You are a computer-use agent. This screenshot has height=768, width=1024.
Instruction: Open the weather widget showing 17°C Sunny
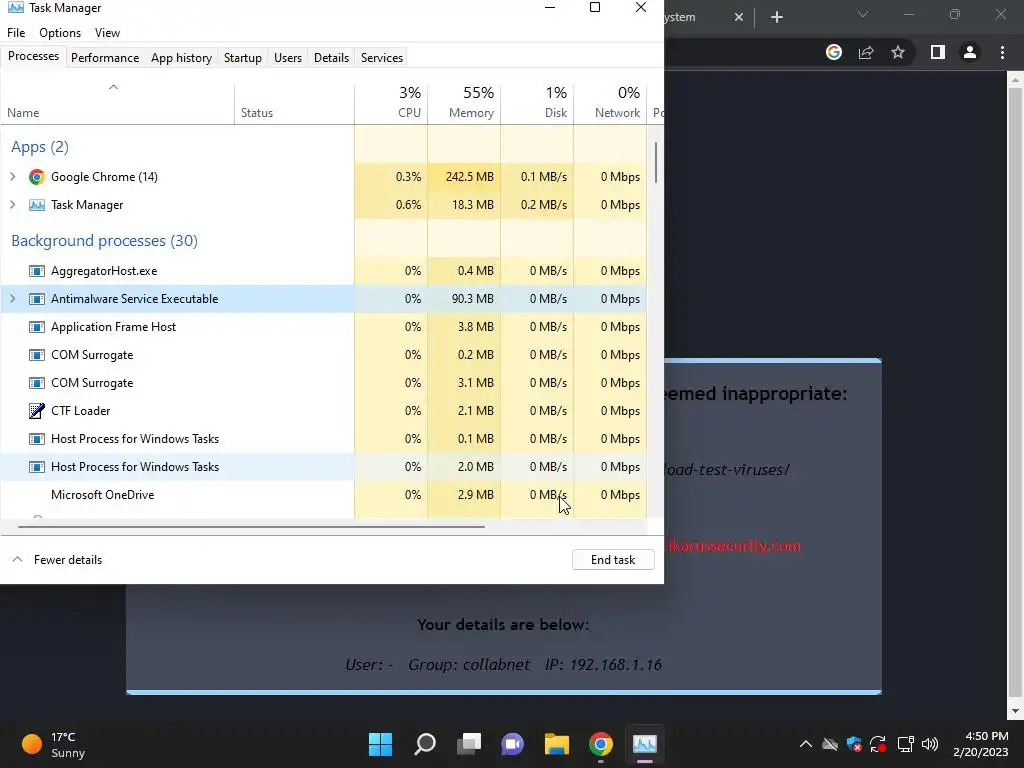pyautogui.click(x=54, y=744)
